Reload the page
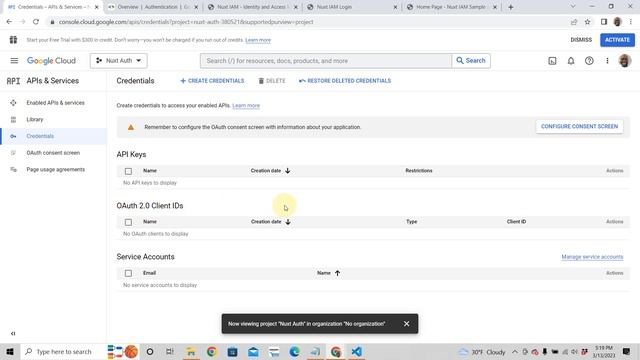640x360 pixels. (36, 22)
